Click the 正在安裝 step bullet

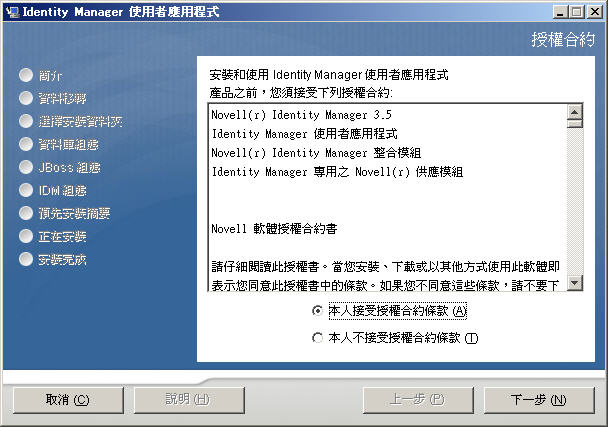point(26,236)
